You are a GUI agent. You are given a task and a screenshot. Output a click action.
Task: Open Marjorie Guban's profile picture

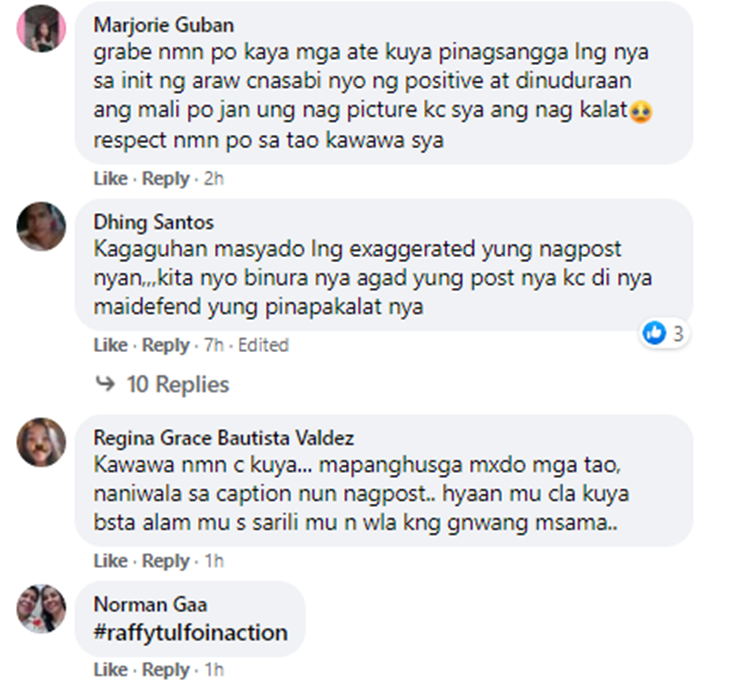(x=41, y=27)
